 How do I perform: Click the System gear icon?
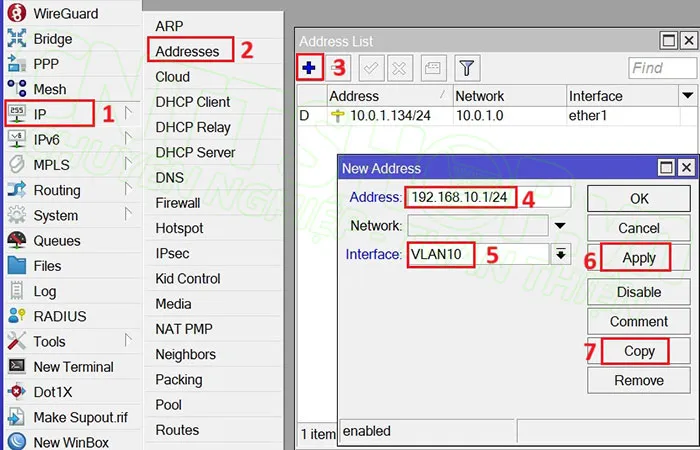(17, 215)
